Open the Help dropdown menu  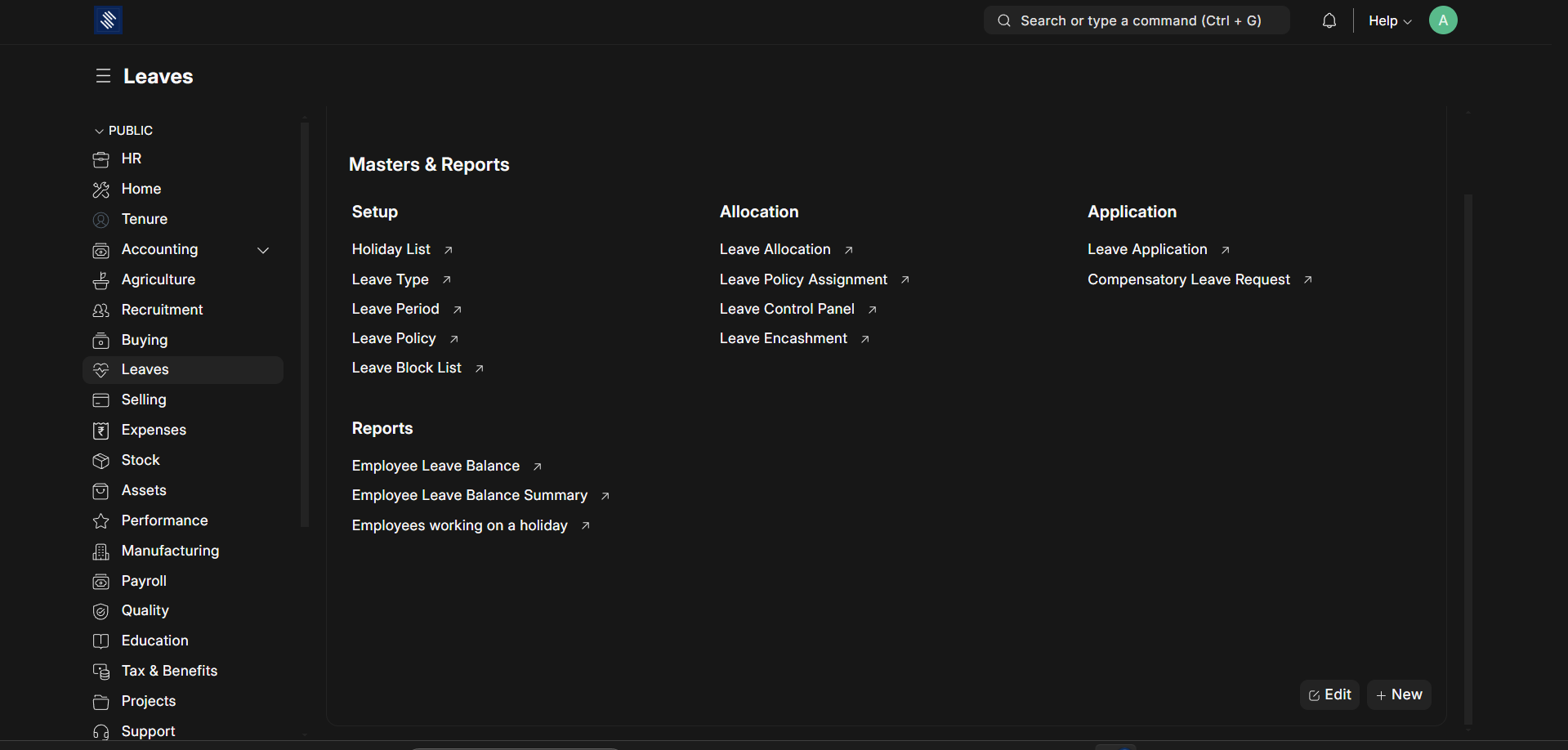tap(1389, 21)
